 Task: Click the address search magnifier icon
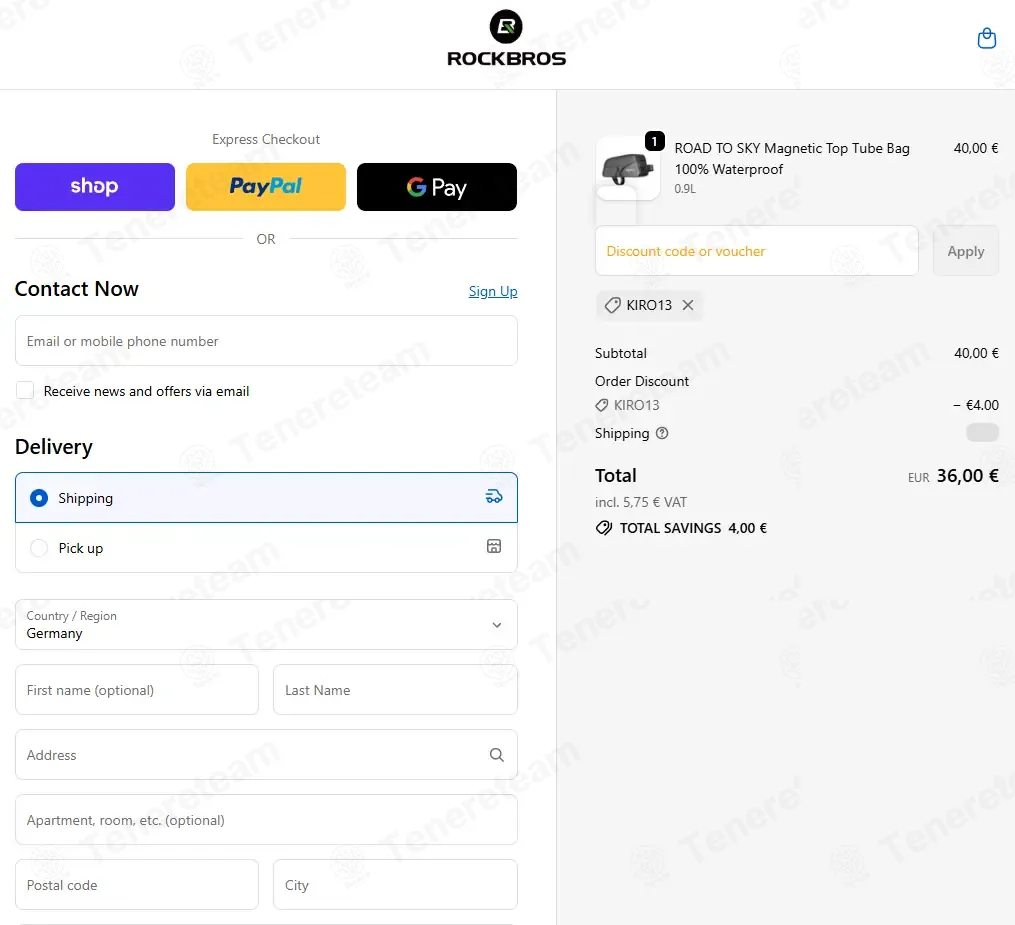496,755
